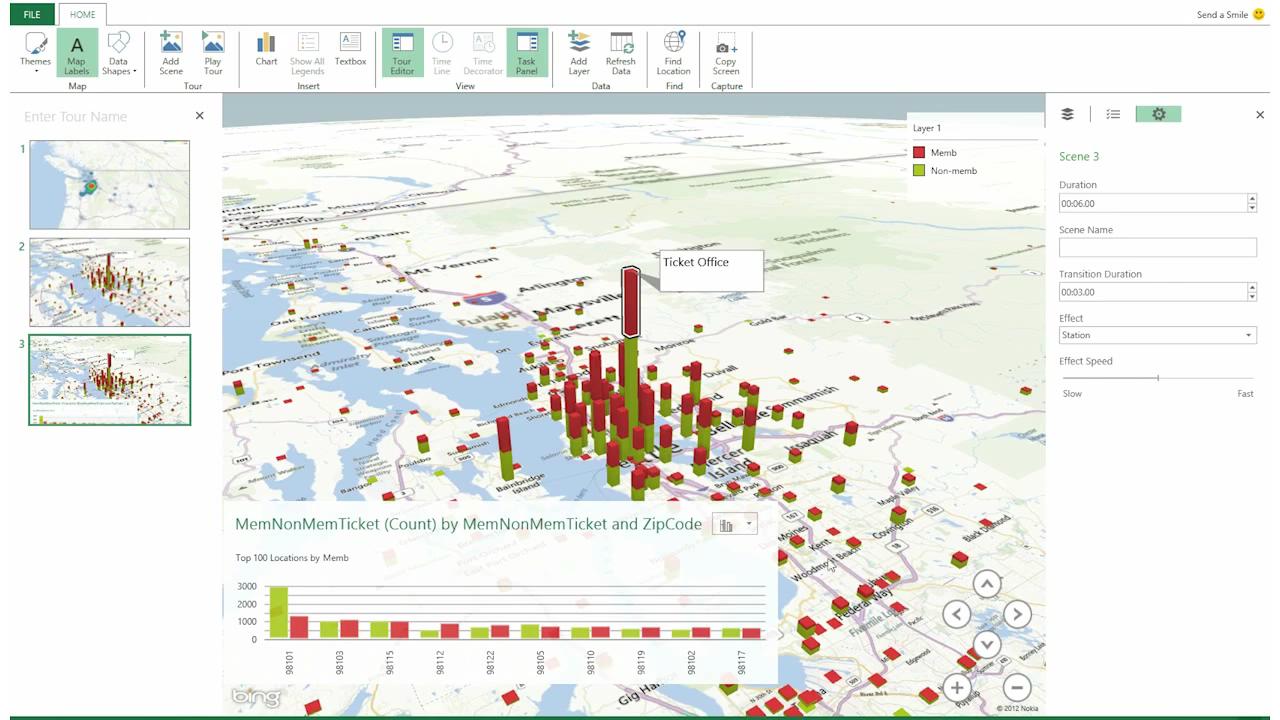Open the FILE menu
The image size is (1280, 720).
pos(32,15)
